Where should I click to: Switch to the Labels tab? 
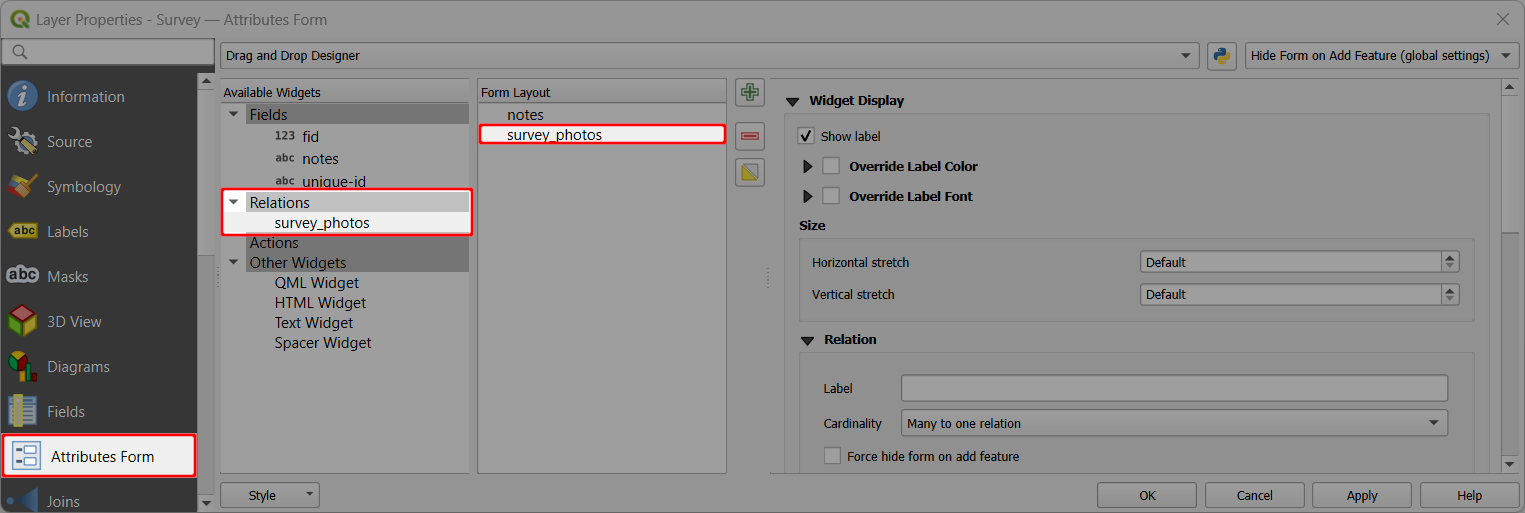pos(68,232)
